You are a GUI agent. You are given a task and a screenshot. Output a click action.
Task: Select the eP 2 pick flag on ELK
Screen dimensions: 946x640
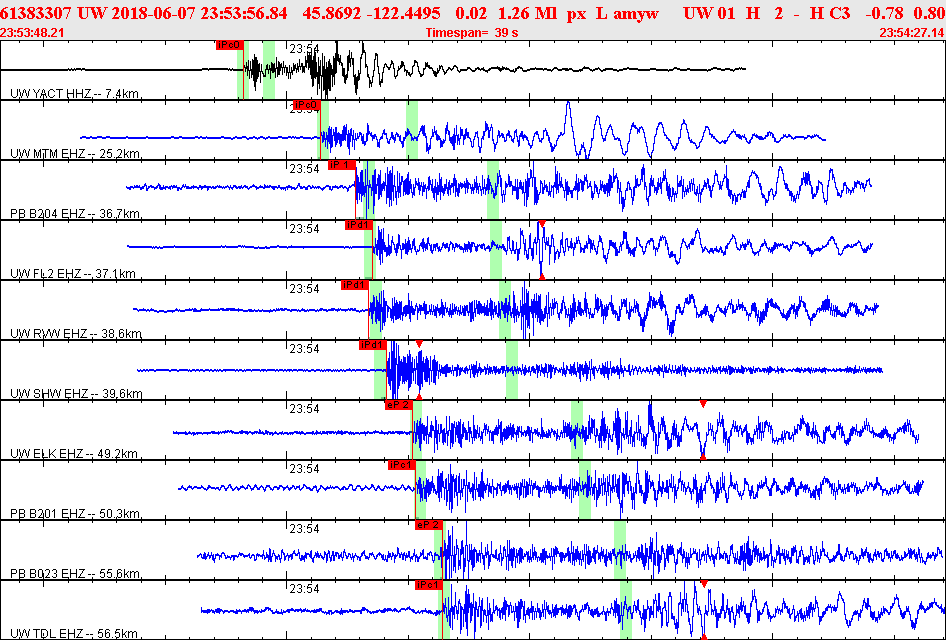[x=398, y=405]
